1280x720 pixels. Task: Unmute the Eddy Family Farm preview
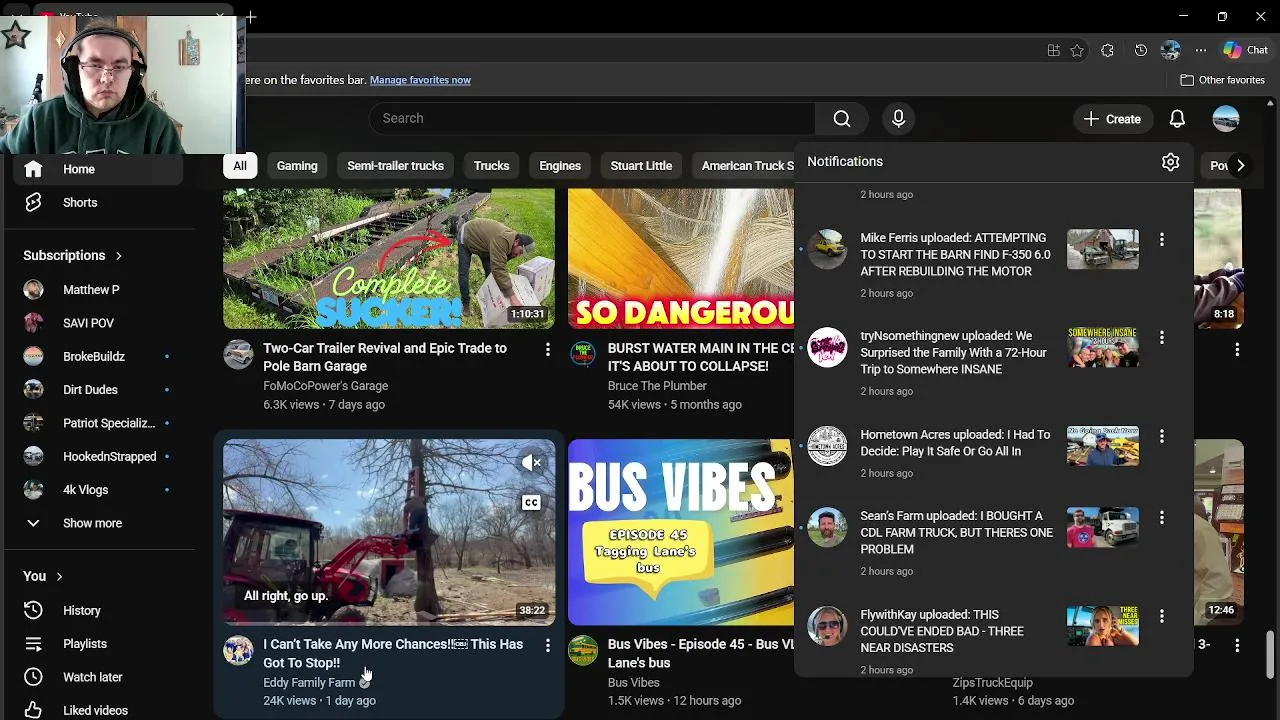(x=531, y=462)
